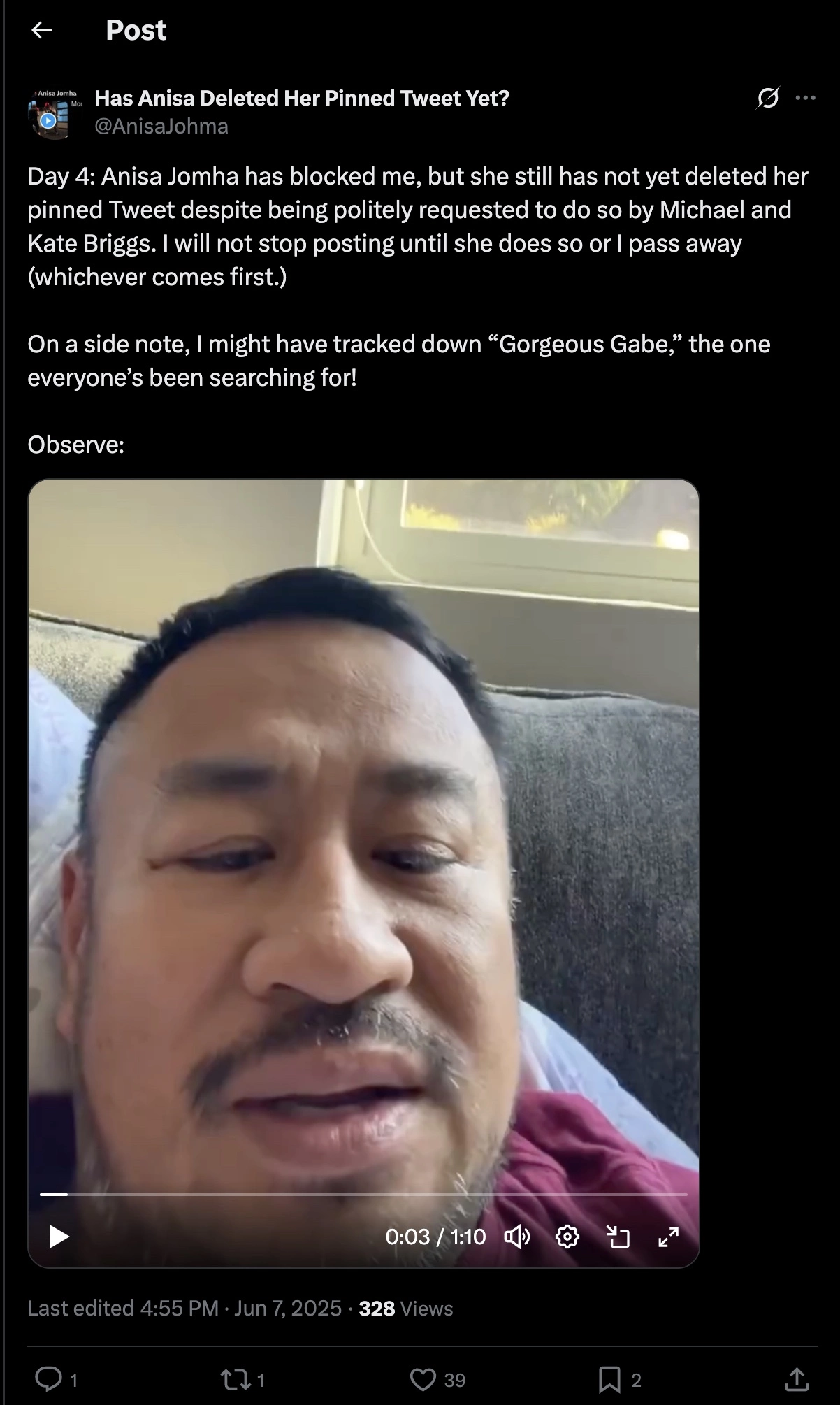Expand the video to fullscreen
Viewport: 840px width, 1405px height.
click(x=669, y=1237)
